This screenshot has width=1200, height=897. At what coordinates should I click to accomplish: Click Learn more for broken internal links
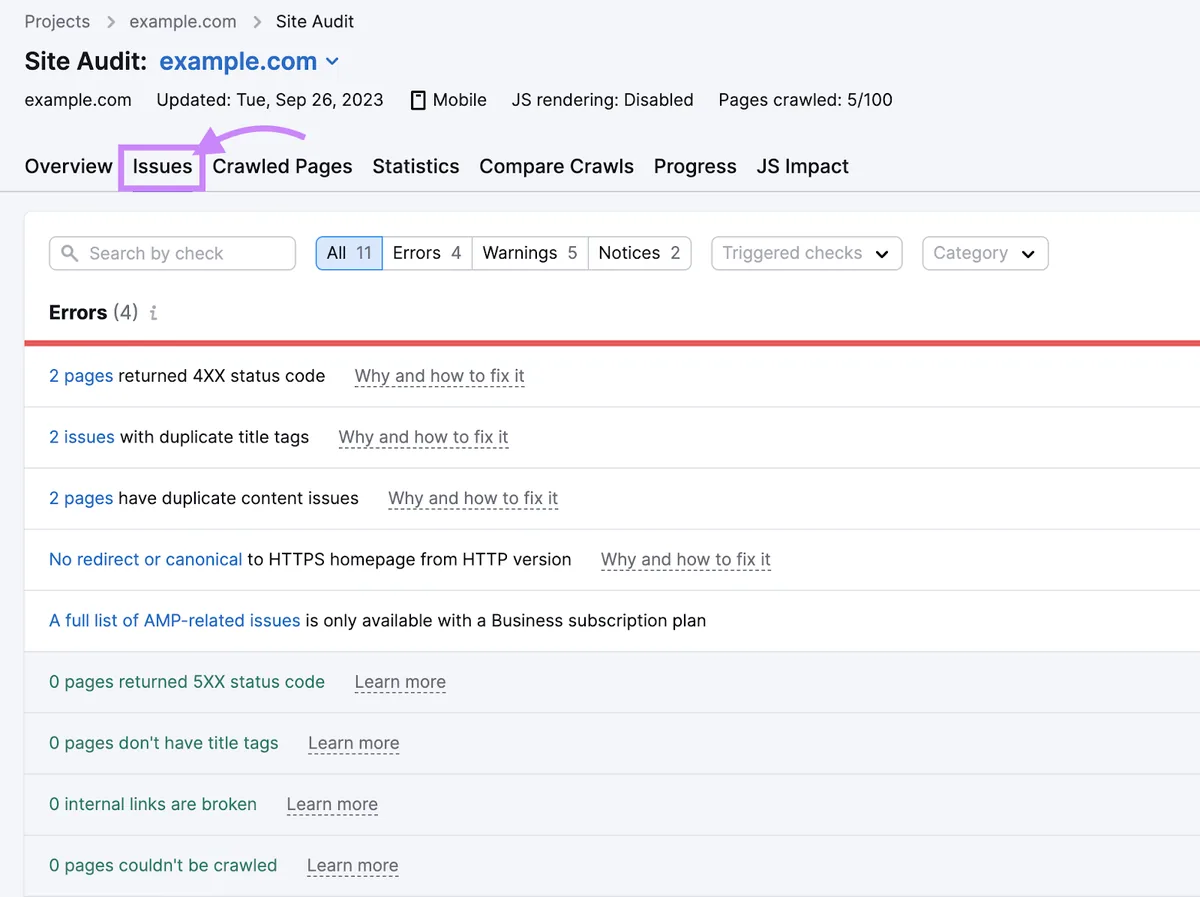332,804
